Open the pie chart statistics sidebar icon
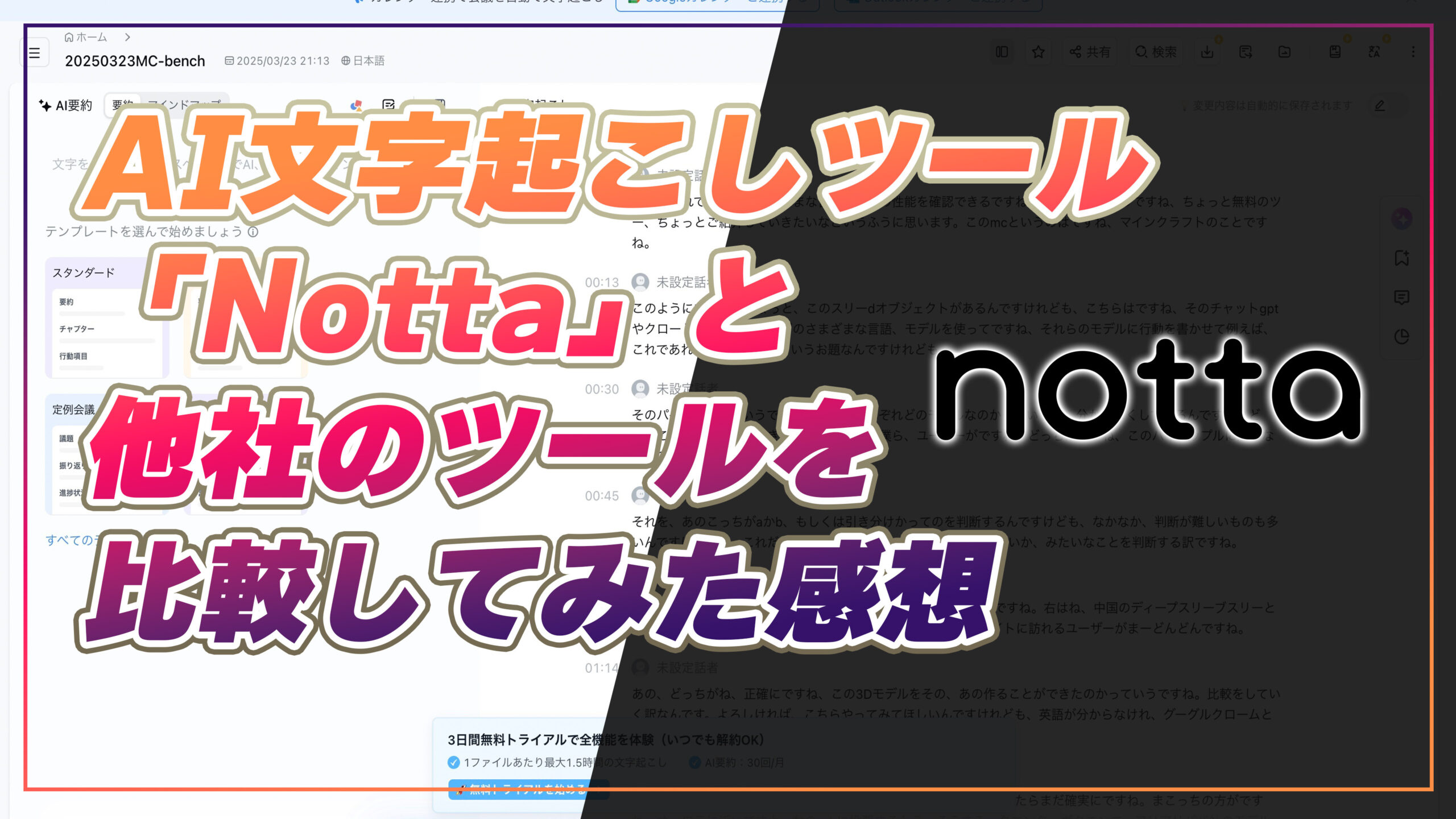Image resolution: width=1456 pixels, height=819 pixels. (x=1402, y=337)
